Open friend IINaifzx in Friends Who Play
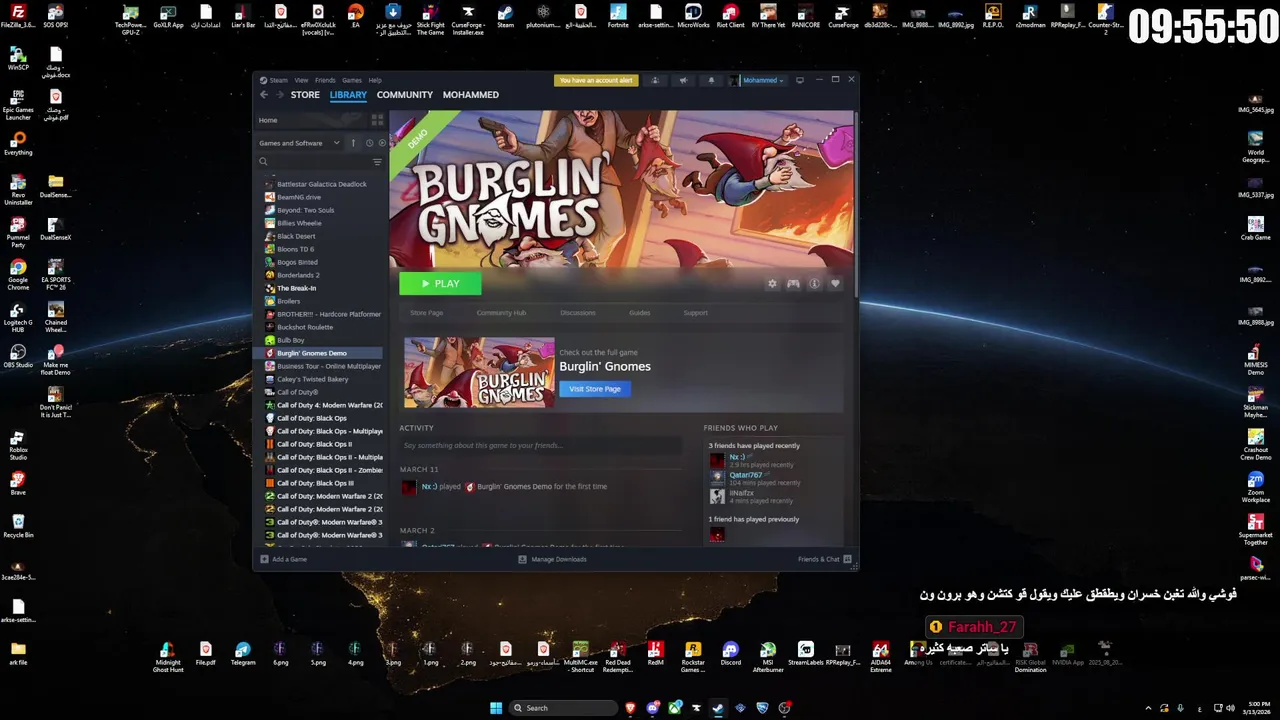 (x=741, y=493)
